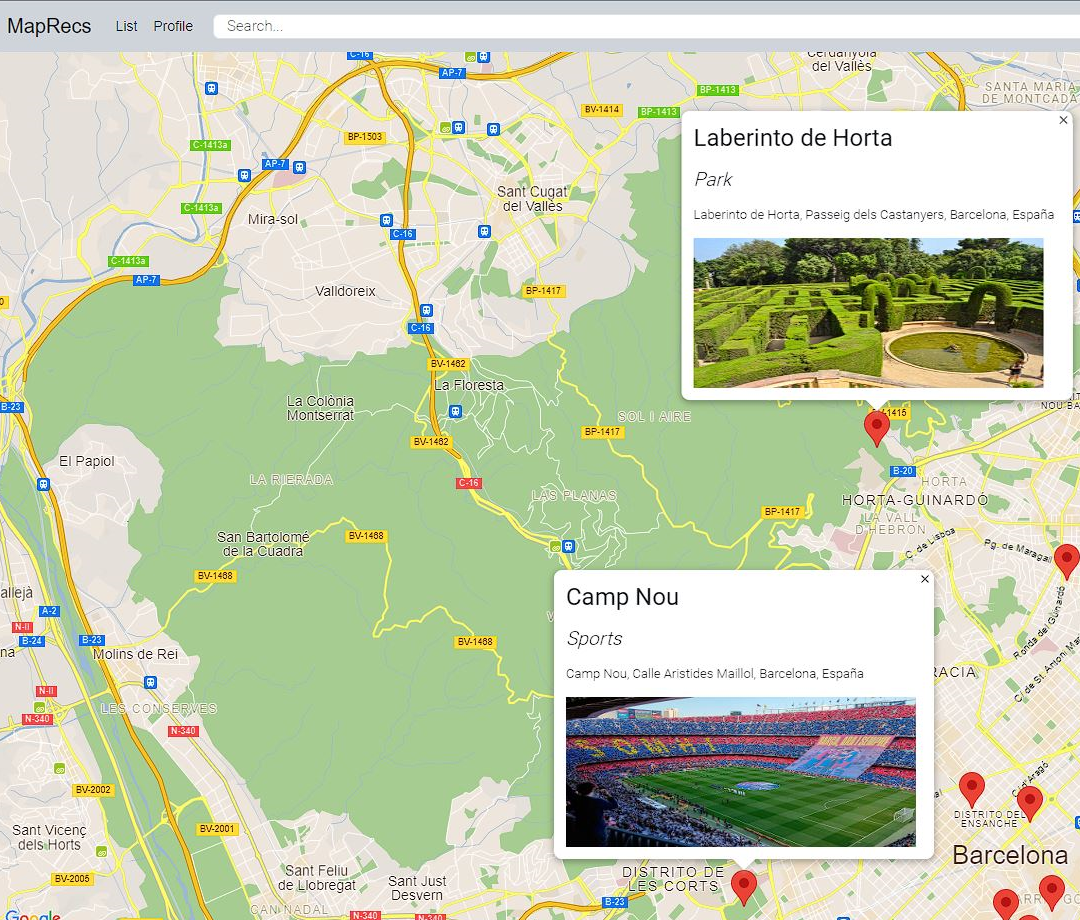
Task: Select the red marker beside Pg. de Maragall
Action: (1066, 561)
